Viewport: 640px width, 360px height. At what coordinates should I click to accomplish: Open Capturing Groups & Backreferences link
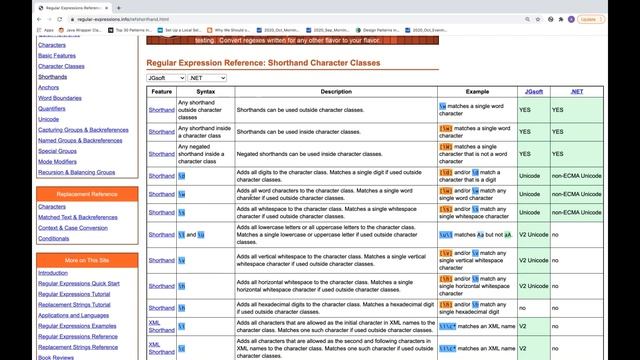(x=83, y=130)
